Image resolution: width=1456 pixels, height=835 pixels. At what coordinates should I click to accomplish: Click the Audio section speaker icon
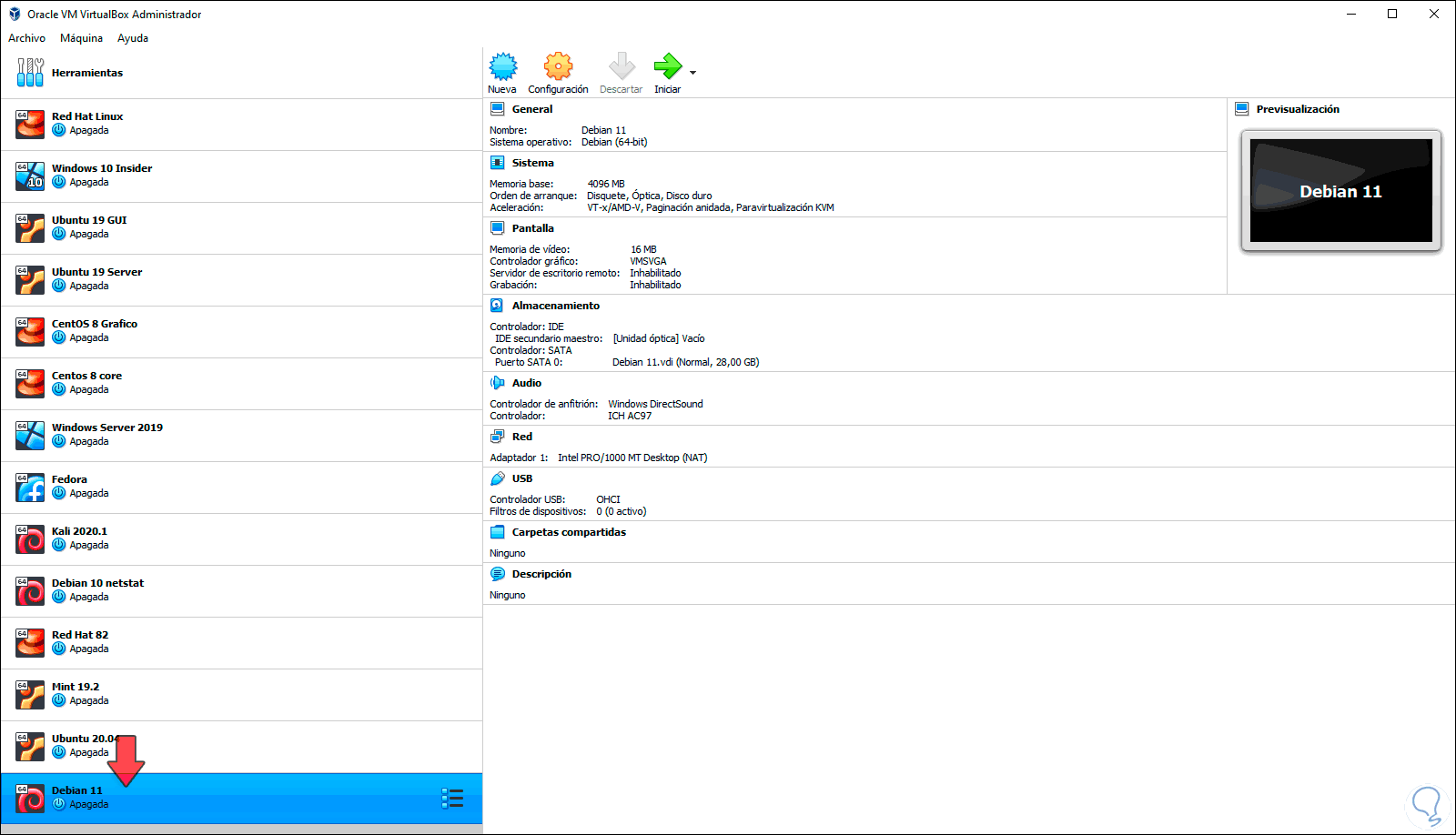tap(498, 383)
